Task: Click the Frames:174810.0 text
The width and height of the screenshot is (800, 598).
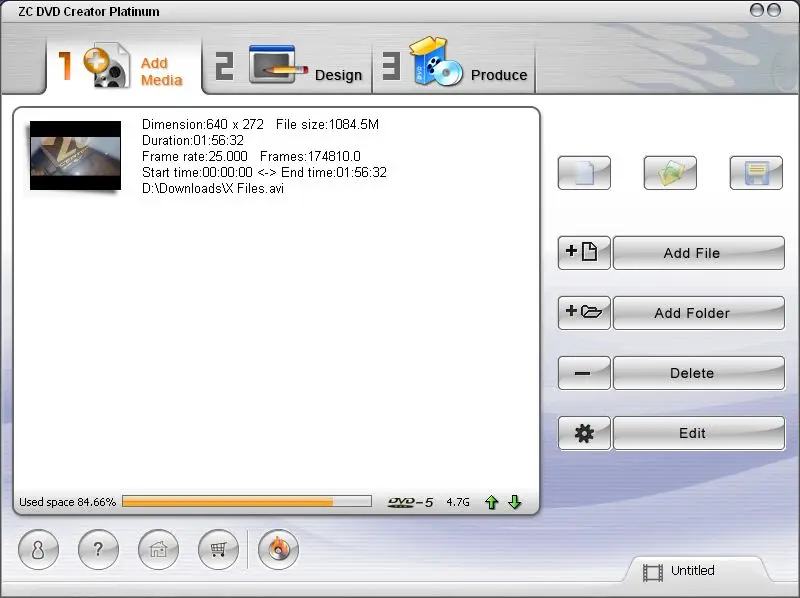Action: pyautogui.click(x=310, y=156)
